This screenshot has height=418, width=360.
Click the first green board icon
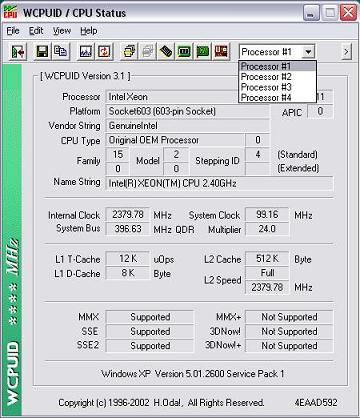coord(184,52)
